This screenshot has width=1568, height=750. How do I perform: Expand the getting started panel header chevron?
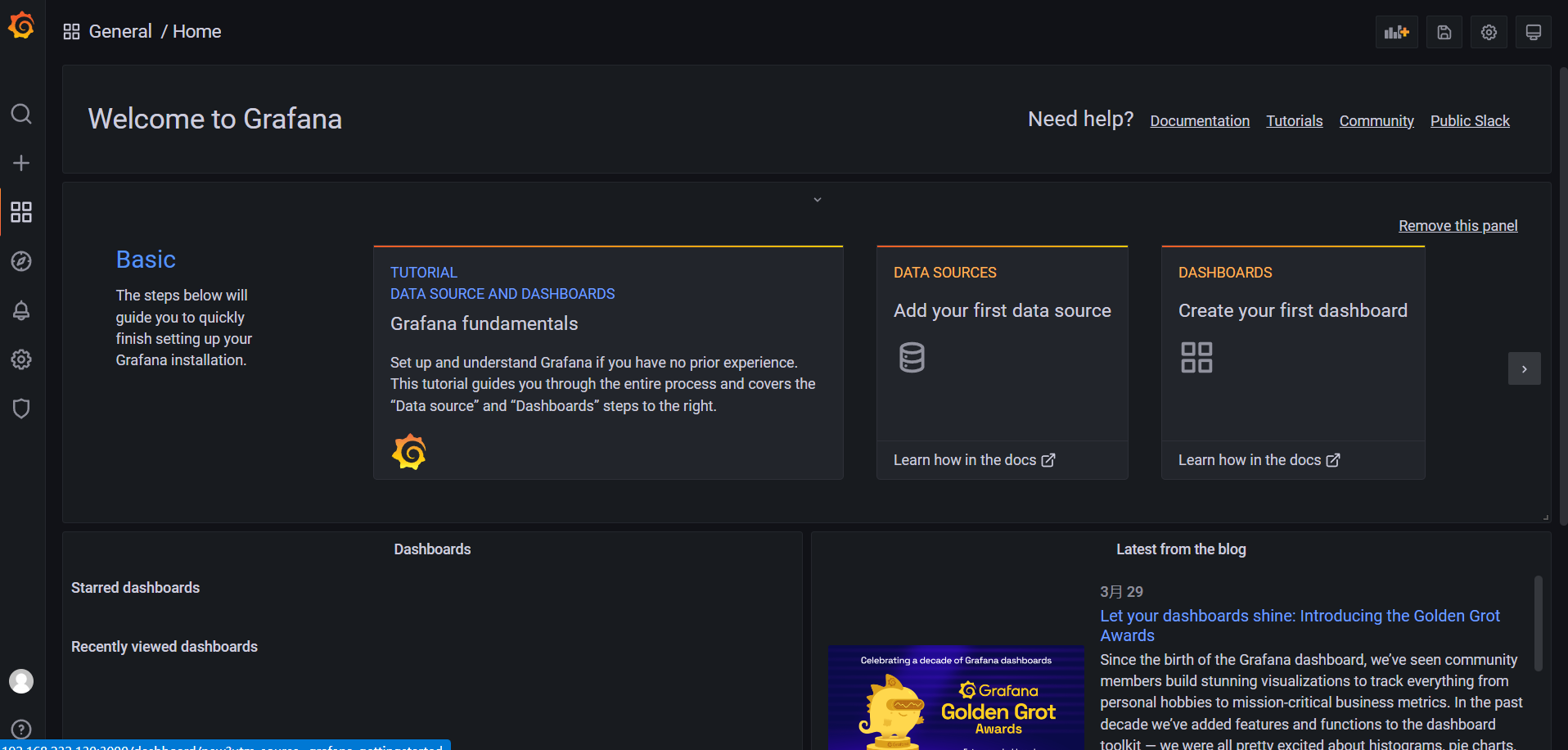(817, 200)
